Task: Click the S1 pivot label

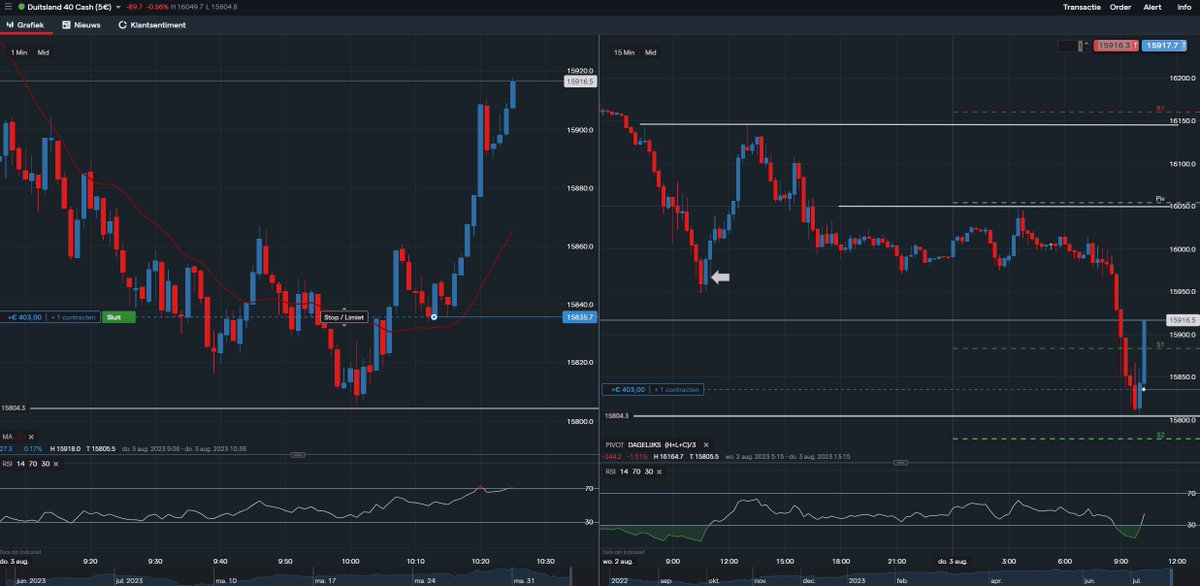Action: click(x=1160, y=344)
